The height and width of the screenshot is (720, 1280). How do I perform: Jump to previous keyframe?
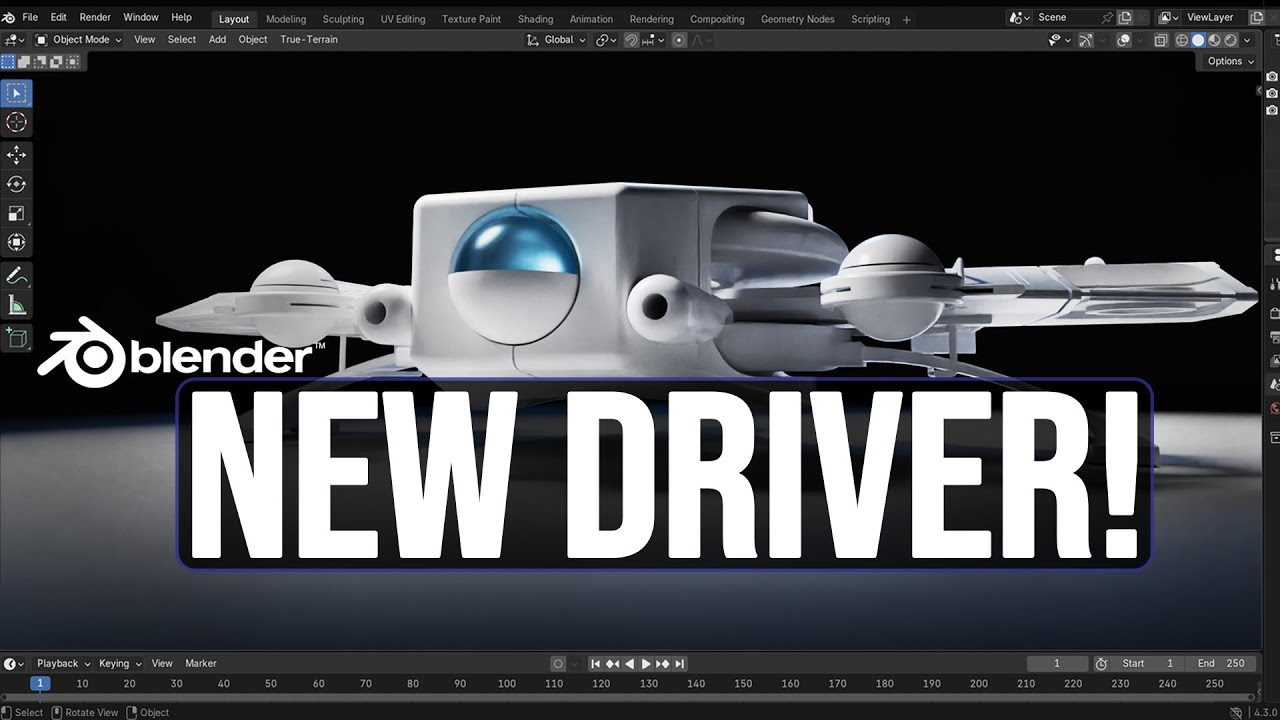612,663
